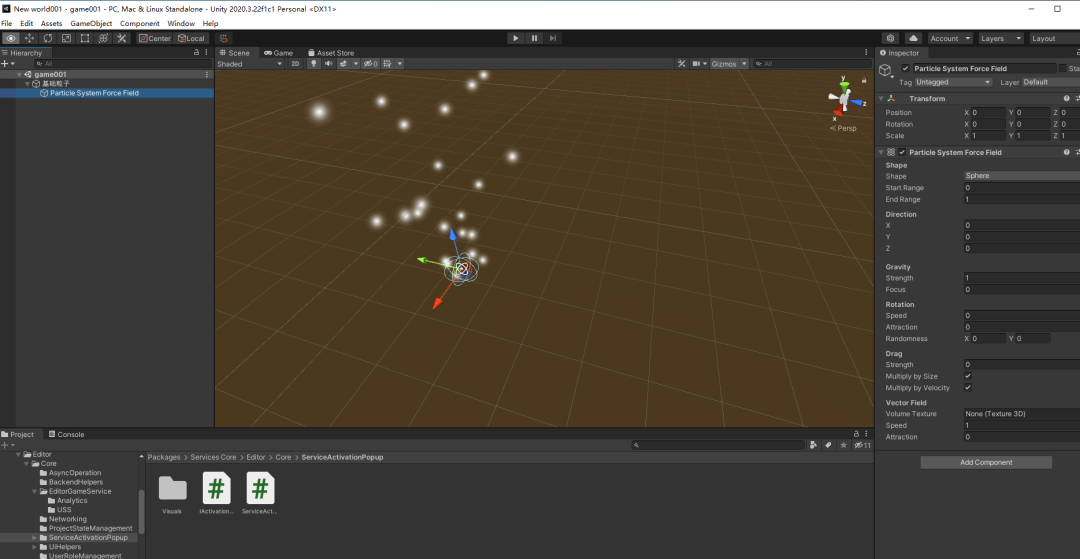Click the Gravity Strength input field

pos(1022,278)
